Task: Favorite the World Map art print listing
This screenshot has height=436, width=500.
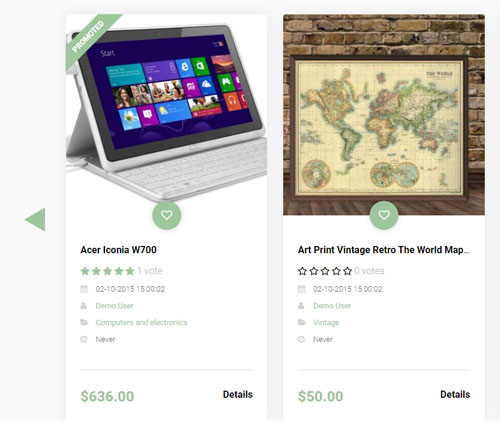Action: (x=384, y=215)
